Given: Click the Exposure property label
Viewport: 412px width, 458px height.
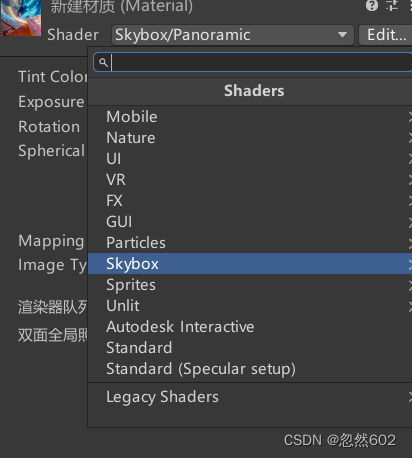Looking at the screenshot, I should coord(51,102).
